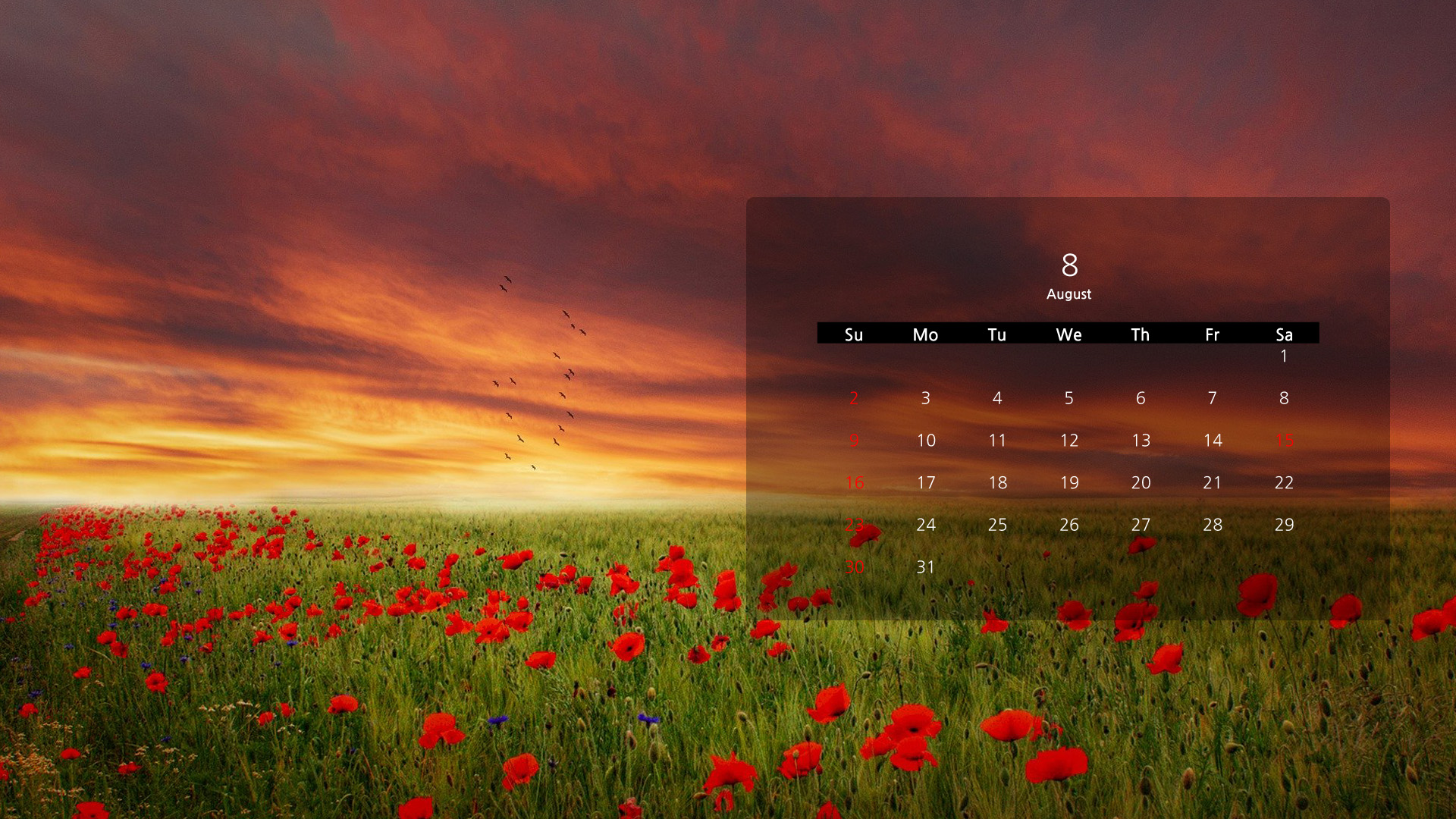This screenshot has width=1456, height=819.
Task: Pick date 27 under Thursday
Action: click(x=1141, y=525)
